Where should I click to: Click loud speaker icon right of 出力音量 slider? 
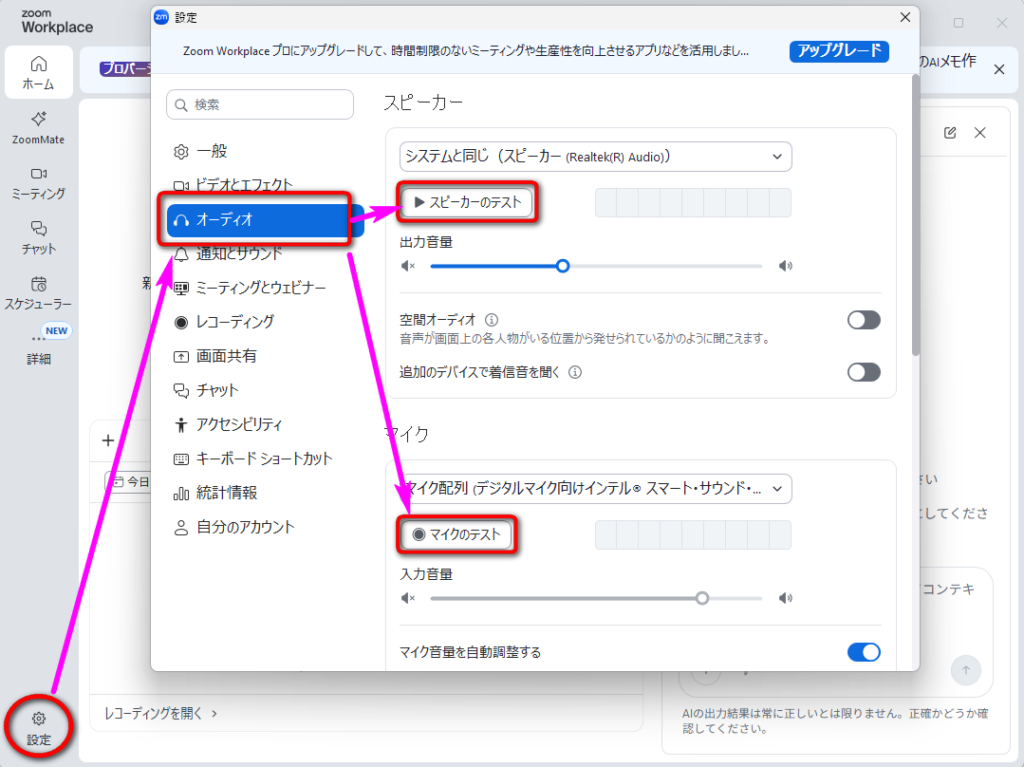pyautogui.click(x=785, y=266)
